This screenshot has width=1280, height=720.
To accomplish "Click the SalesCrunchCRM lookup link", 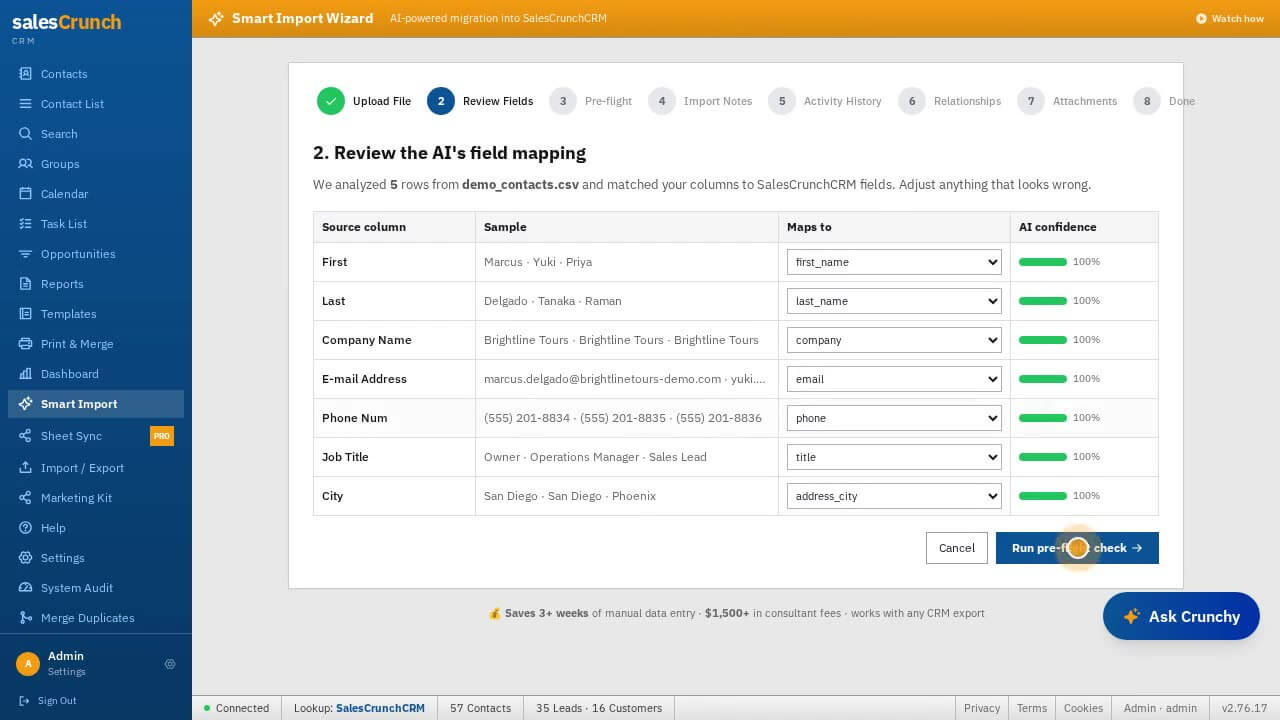I will [x=380, y=708].
